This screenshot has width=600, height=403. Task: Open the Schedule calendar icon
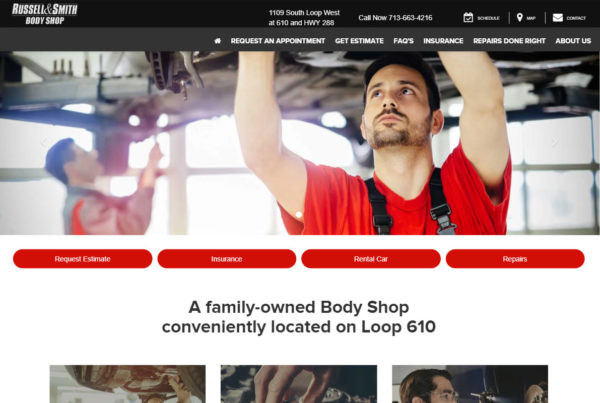468,18
